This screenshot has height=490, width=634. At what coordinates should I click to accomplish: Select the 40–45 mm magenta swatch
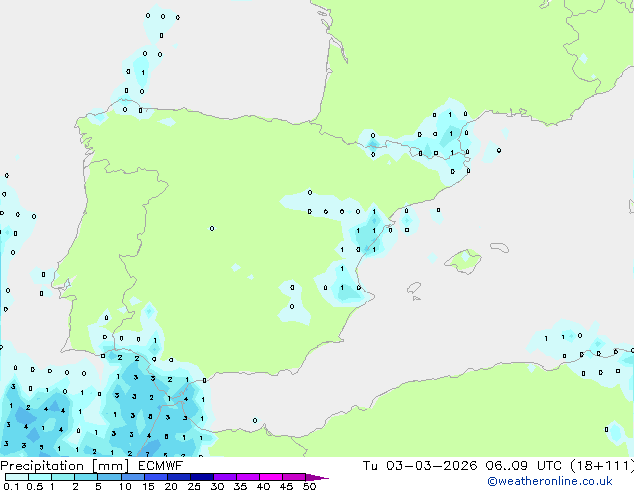[x=271, y=477]
